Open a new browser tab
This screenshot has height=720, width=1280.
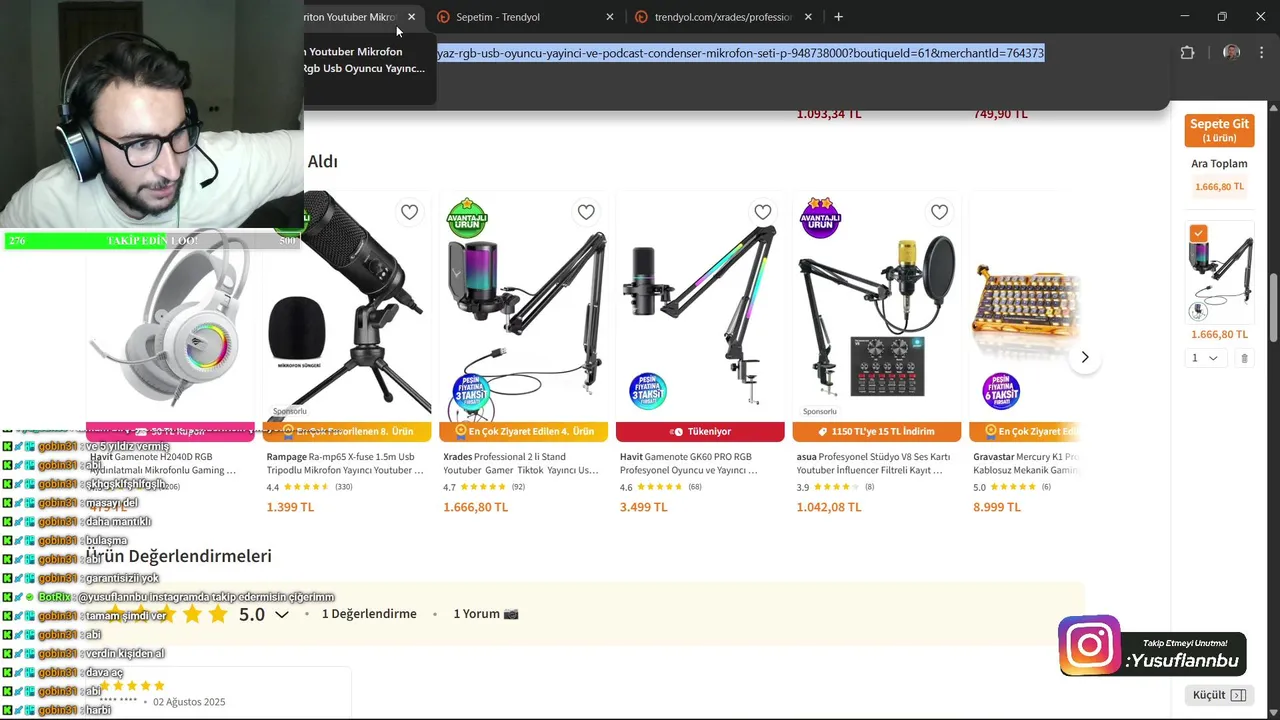(x=838, y=17)
